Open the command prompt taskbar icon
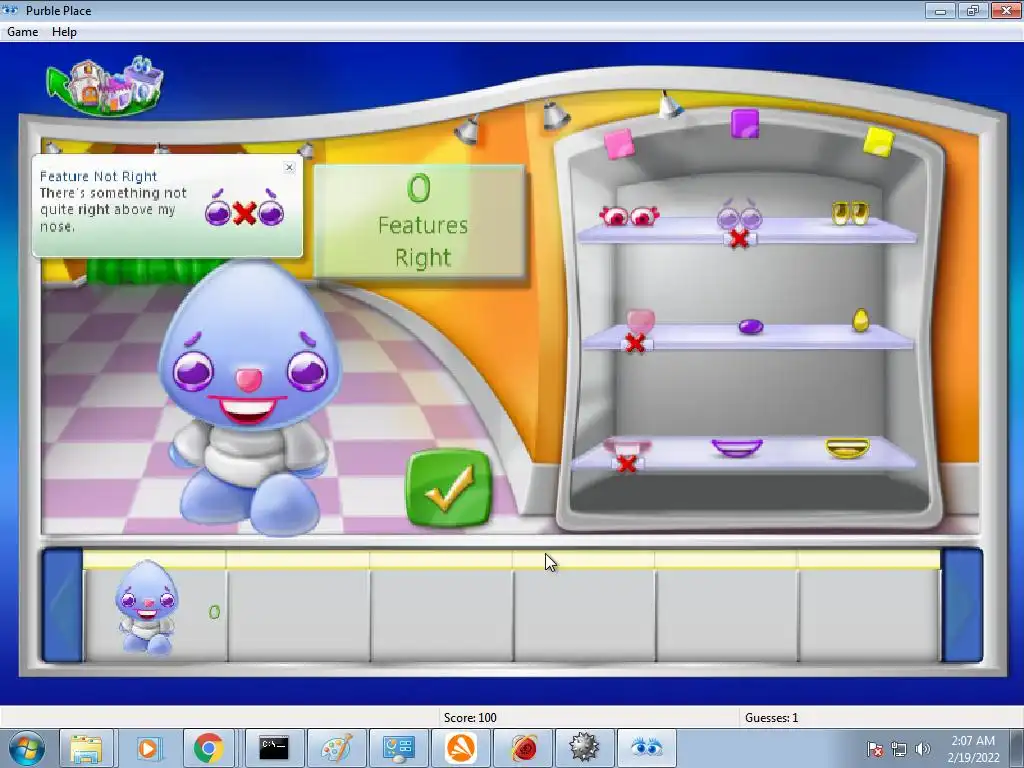This screenshot has width=1024, height=768. click(274, 748)
